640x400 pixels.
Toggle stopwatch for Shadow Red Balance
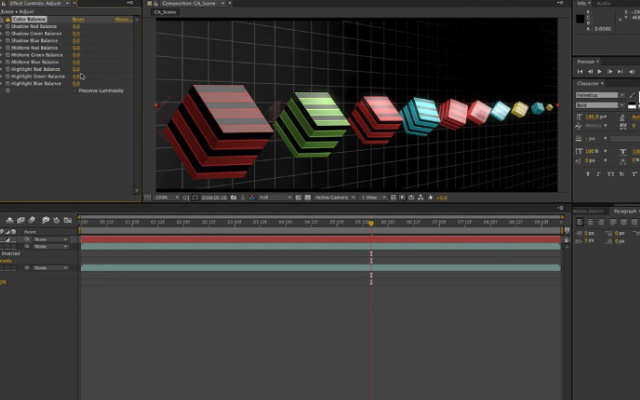8,27
